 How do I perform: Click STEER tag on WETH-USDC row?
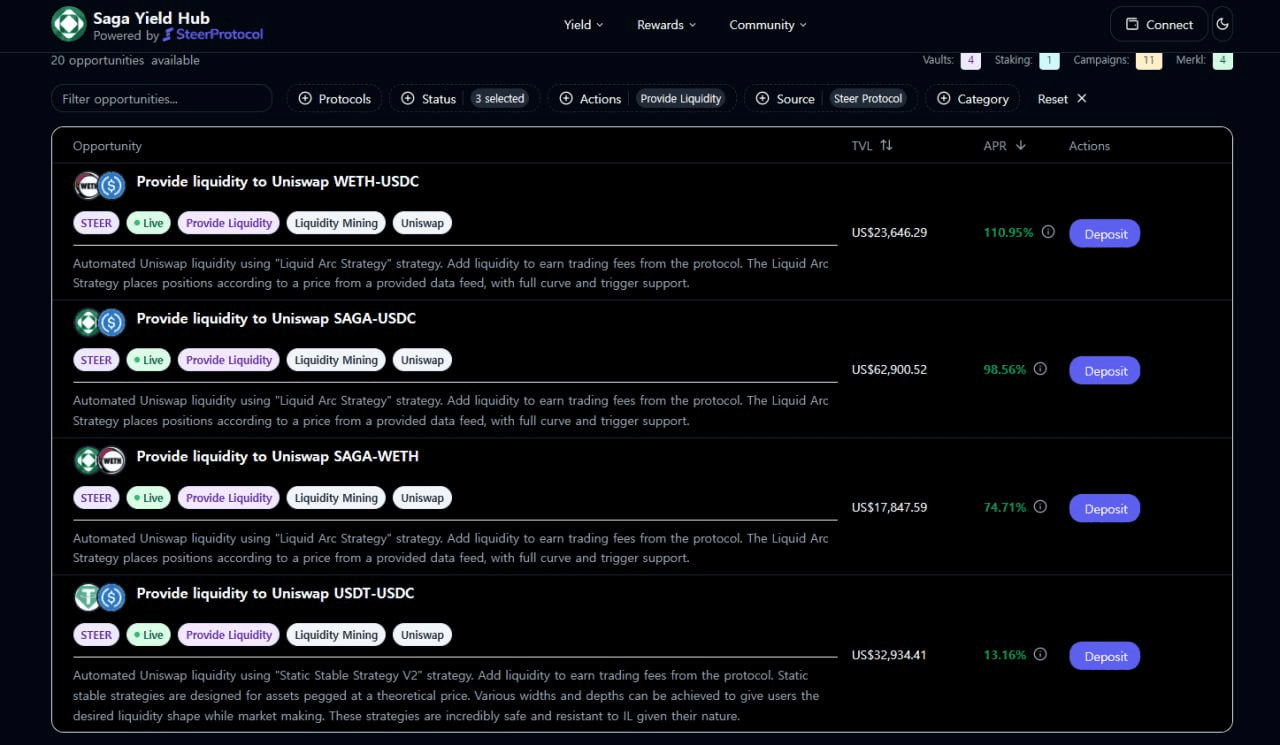click(x=96, y=223)
